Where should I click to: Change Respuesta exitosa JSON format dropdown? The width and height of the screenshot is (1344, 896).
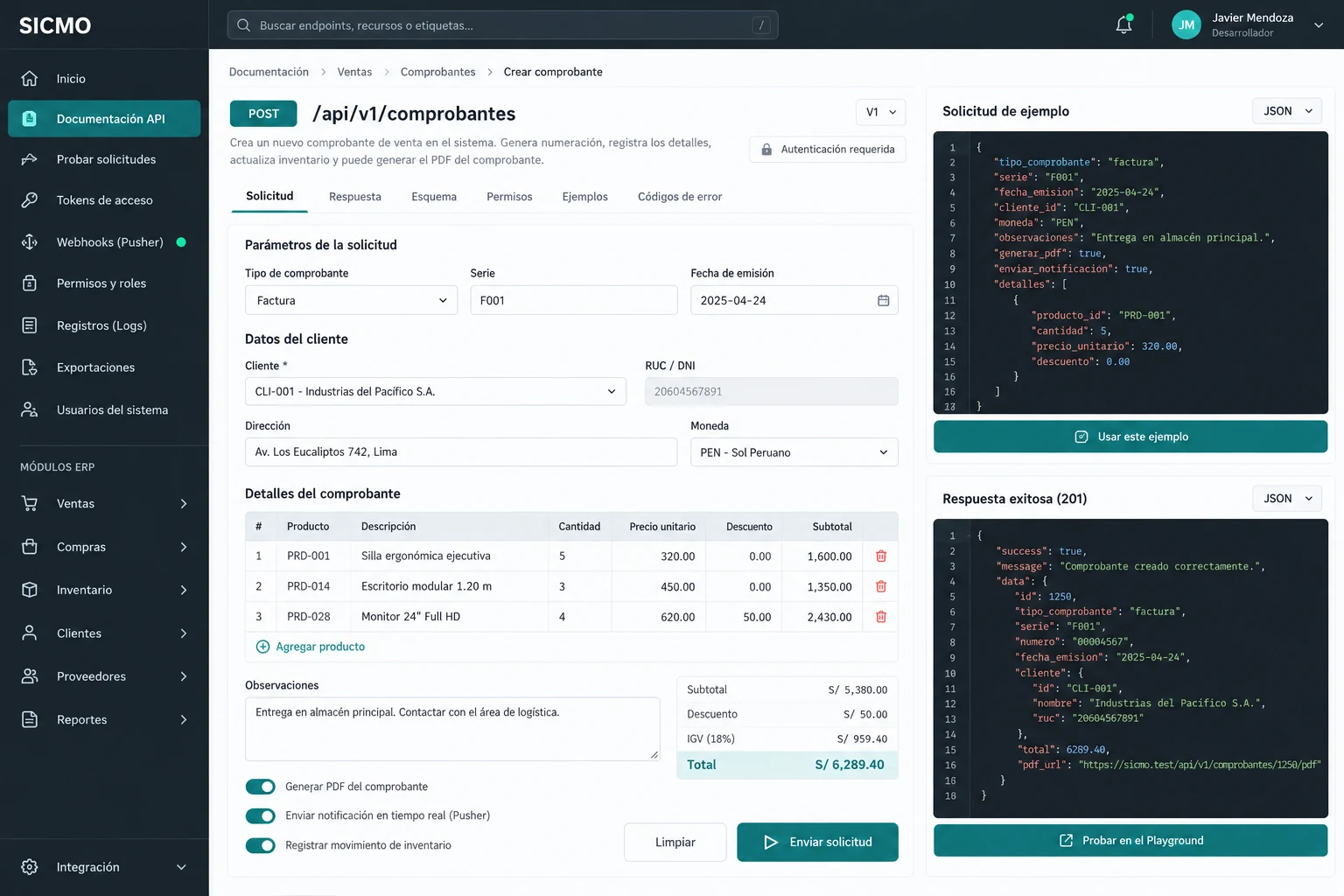(1287, 499)
